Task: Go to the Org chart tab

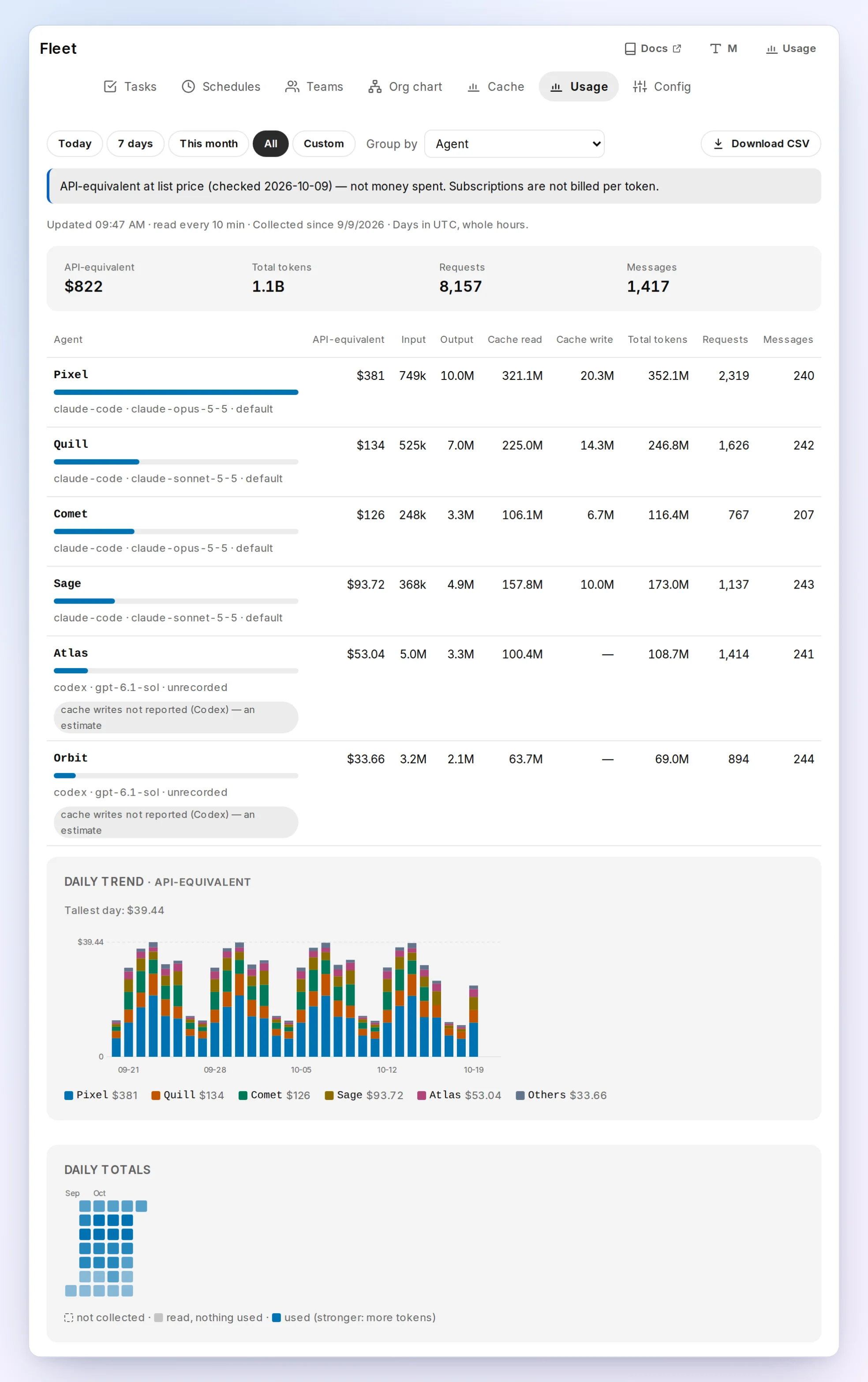Action: click(x=405, y=86)
